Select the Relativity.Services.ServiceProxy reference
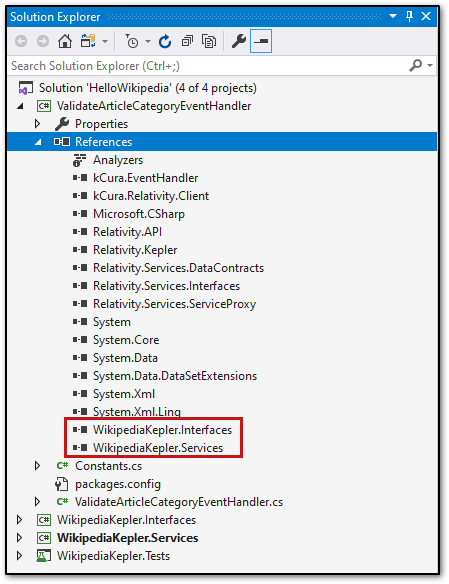This screenshot has height=584, width=449. (174, 304)
